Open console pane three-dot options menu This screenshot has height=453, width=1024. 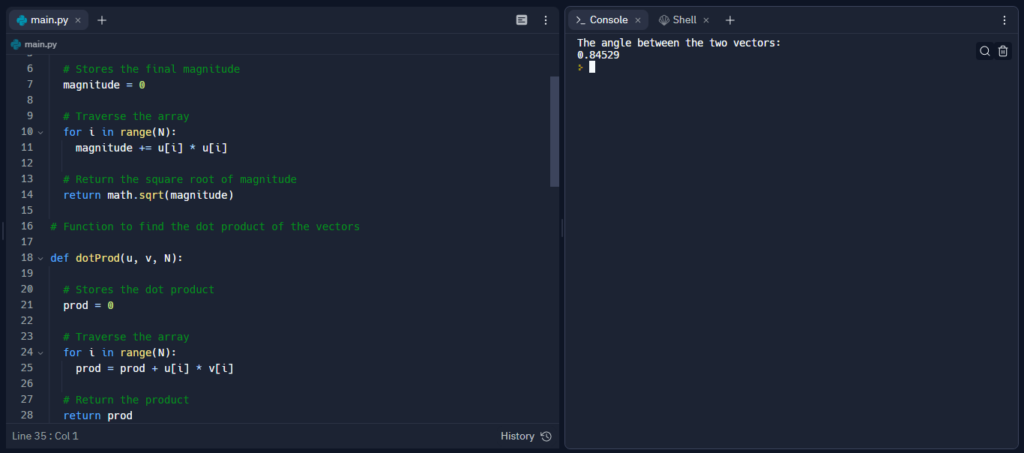coord(1004,20)
